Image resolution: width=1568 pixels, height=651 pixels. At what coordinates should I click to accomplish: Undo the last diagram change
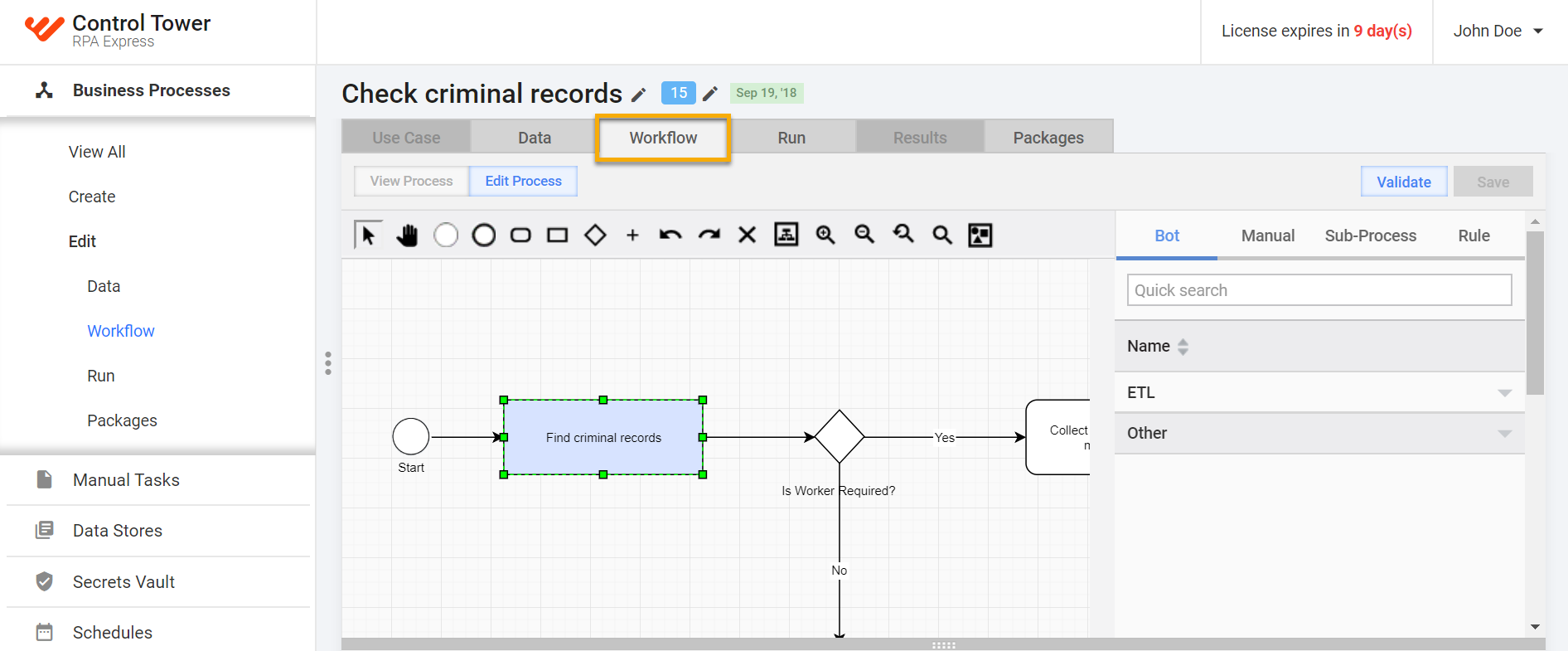click(670, 236)
